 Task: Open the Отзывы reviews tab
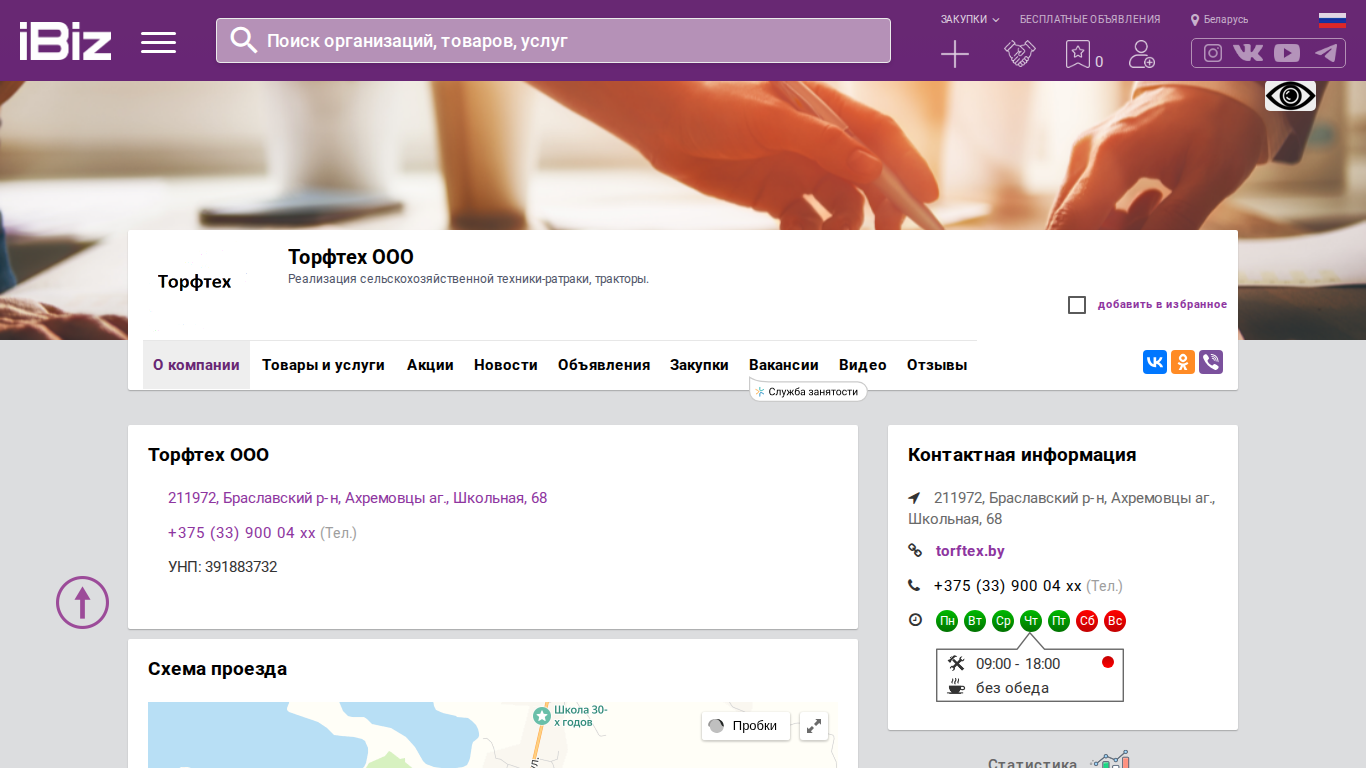coord(937,365)
